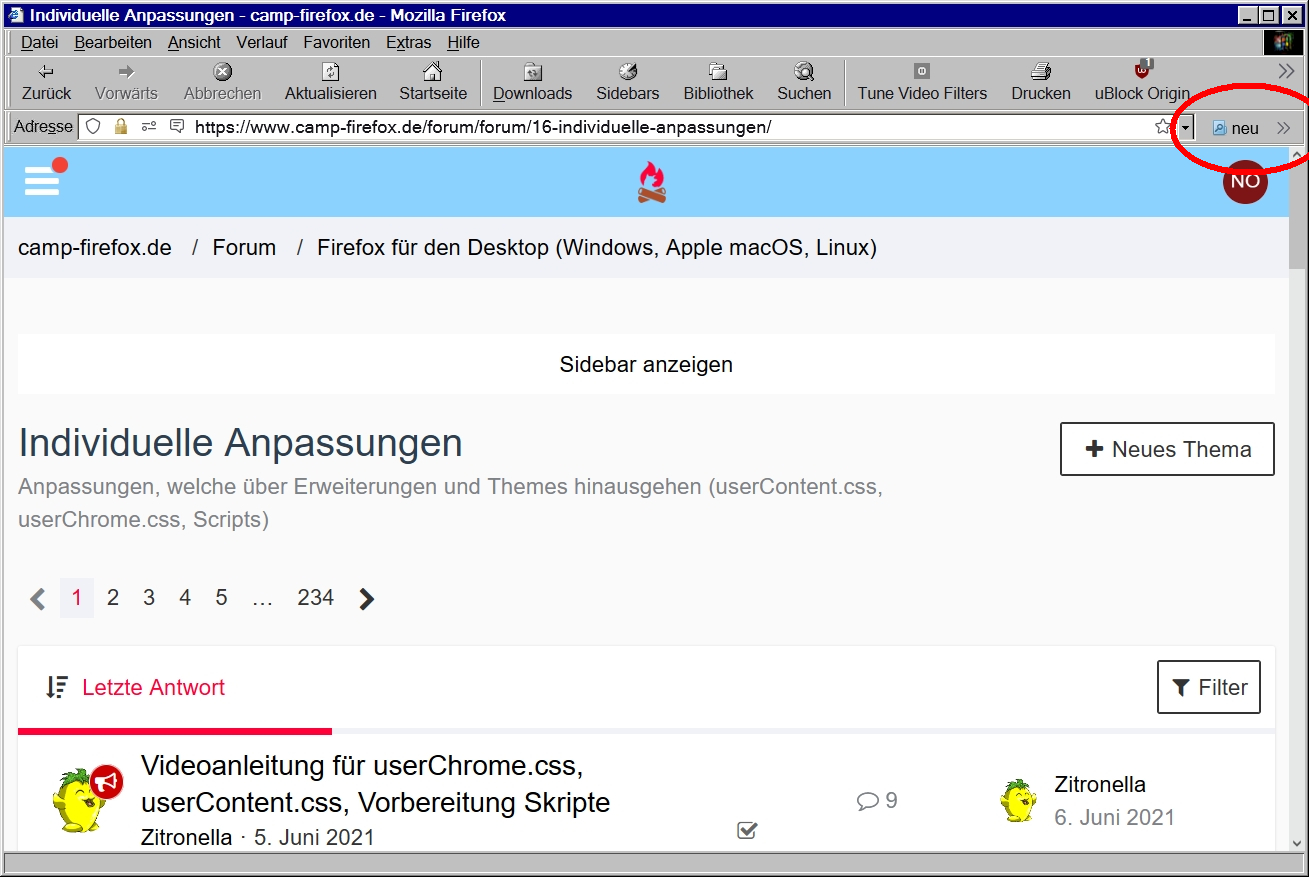The height and width of the screenshot is (877, 1309).
Task: Open the 'neu' bookmark
Action: pos(1235,128)
